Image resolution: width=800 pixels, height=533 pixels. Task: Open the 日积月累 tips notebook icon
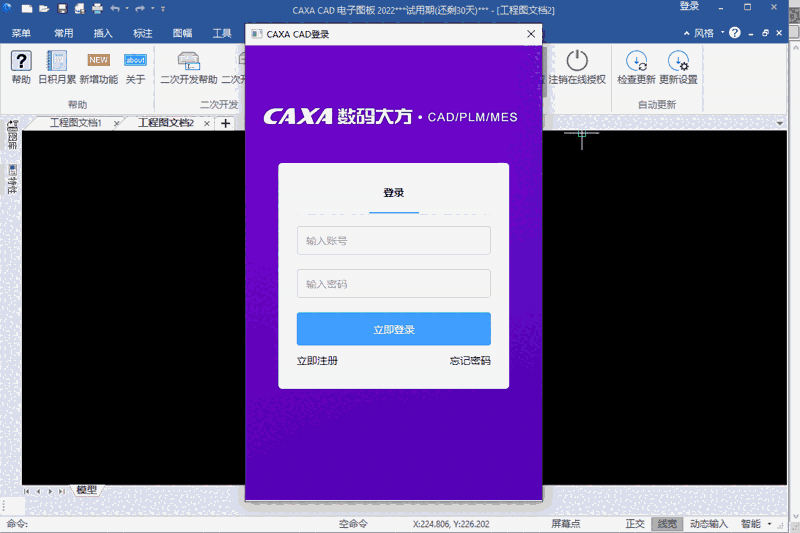pos(57,67)
